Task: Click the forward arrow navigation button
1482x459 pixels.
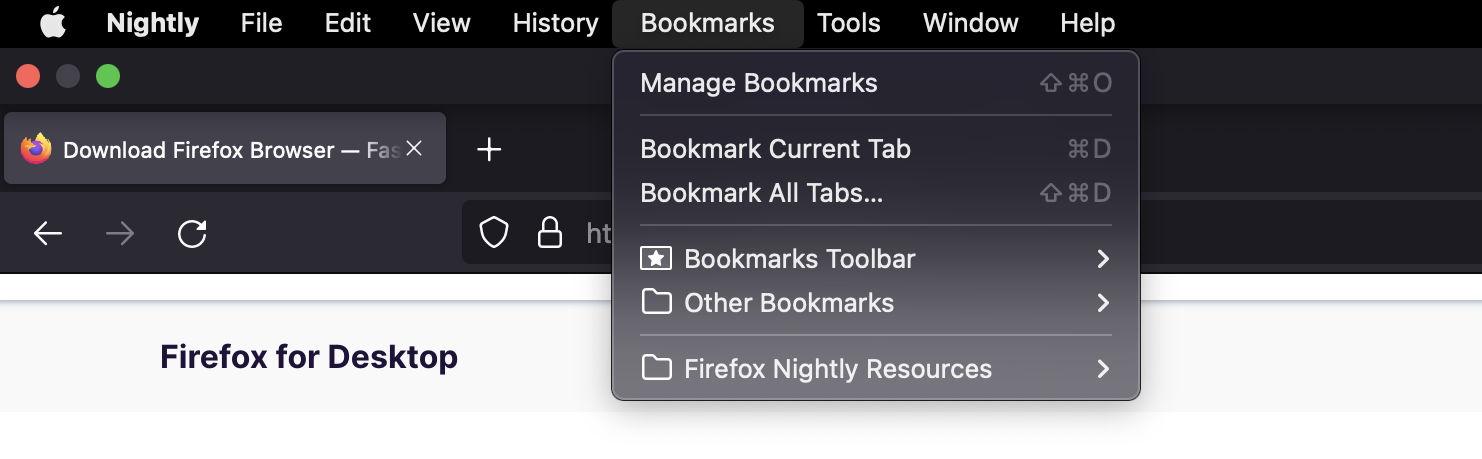Action: [x=120, y=234]
